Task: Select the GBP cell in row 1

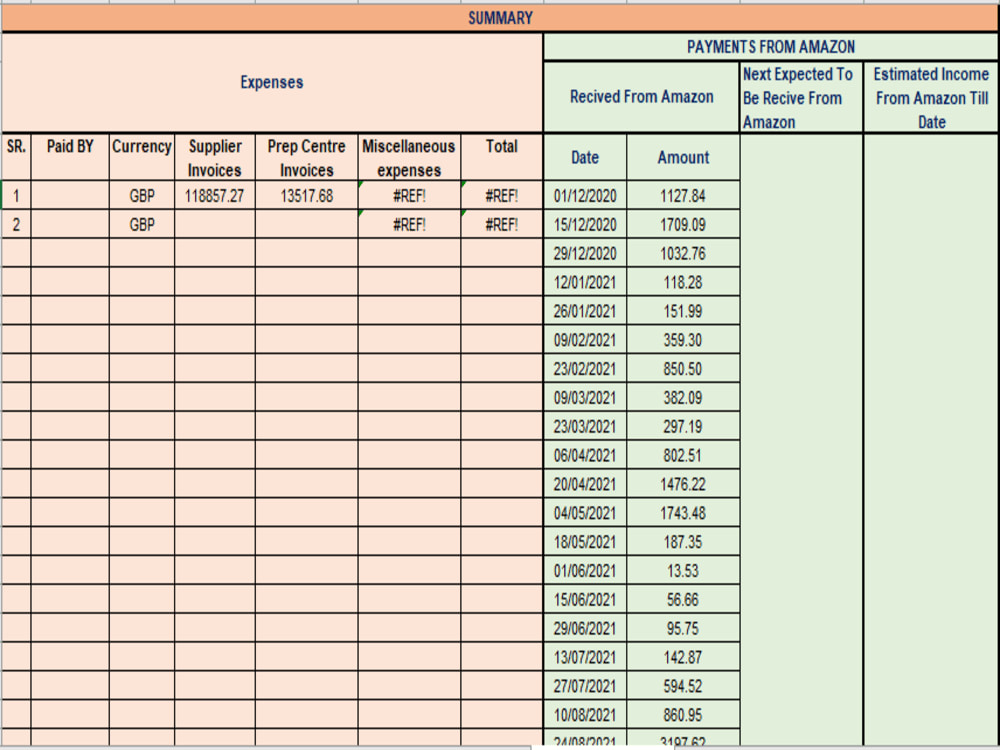Action: tap(142, 195)
